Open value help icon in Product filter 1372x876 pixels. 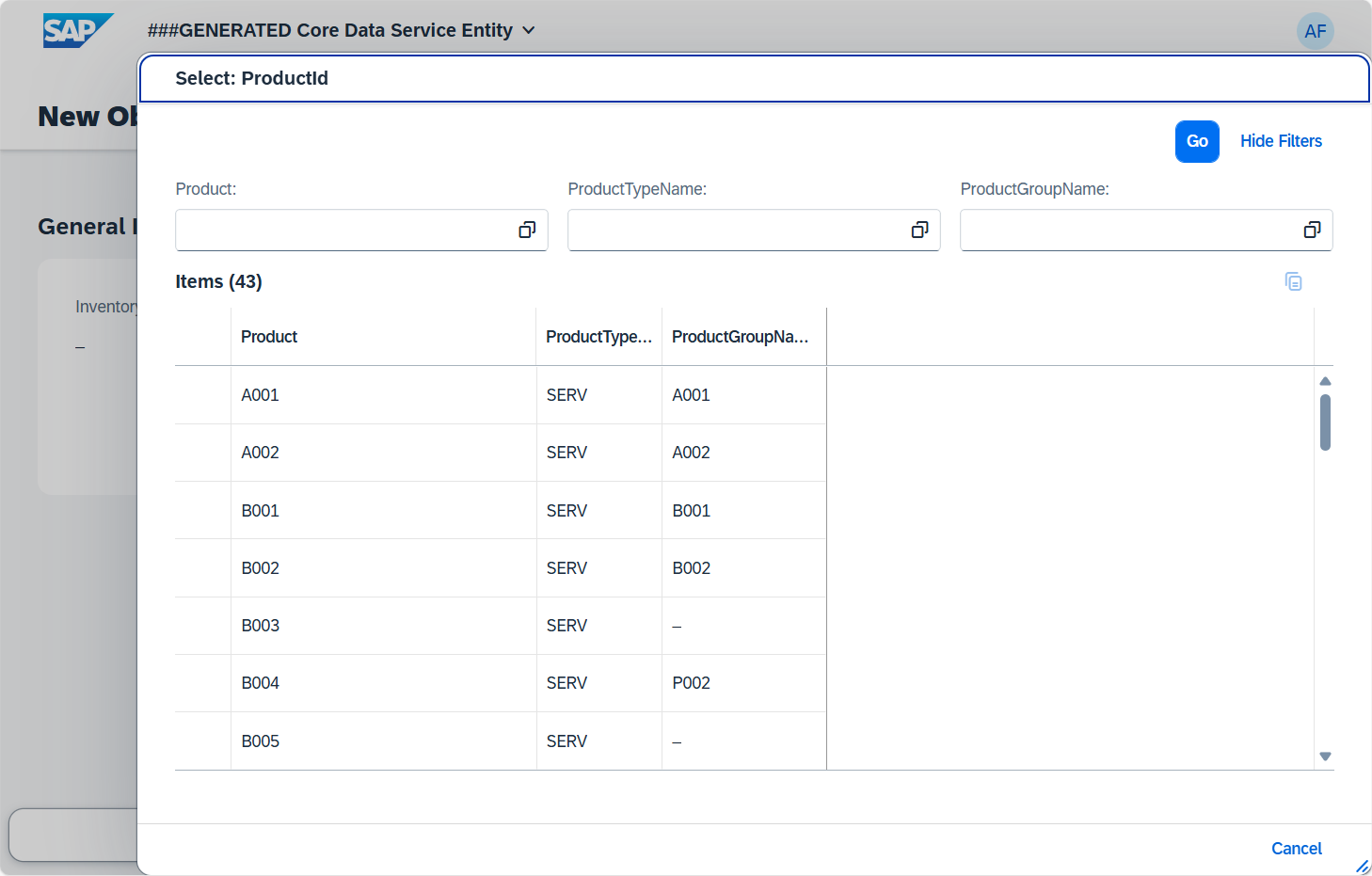527,231
